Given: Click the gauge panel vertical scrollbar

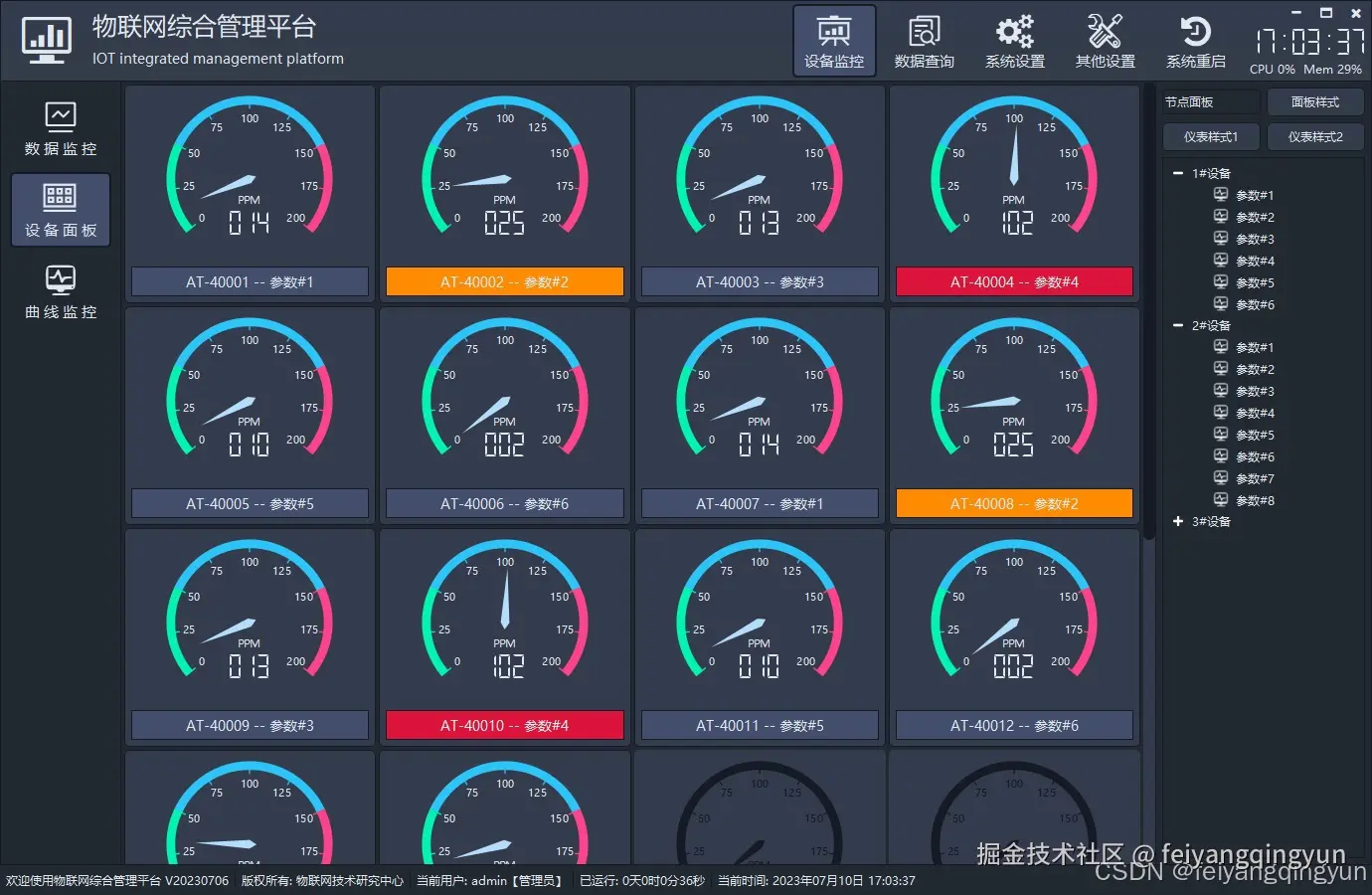Looking at the screenshot, I should tap(1149, 311).
